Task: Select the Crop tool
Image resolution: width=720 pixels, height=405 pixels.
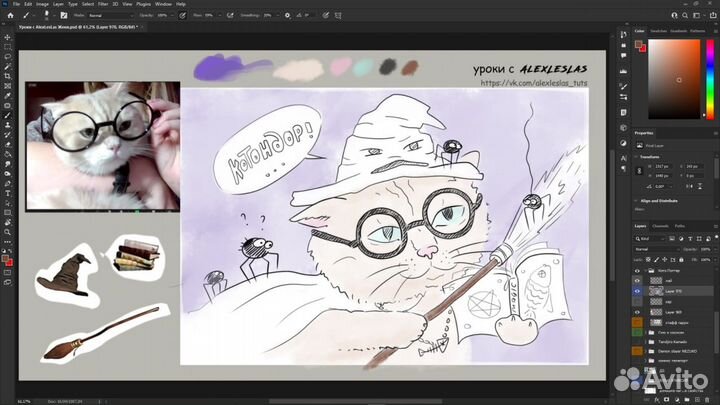Action: pyautogui.click(x=7, y=76)
